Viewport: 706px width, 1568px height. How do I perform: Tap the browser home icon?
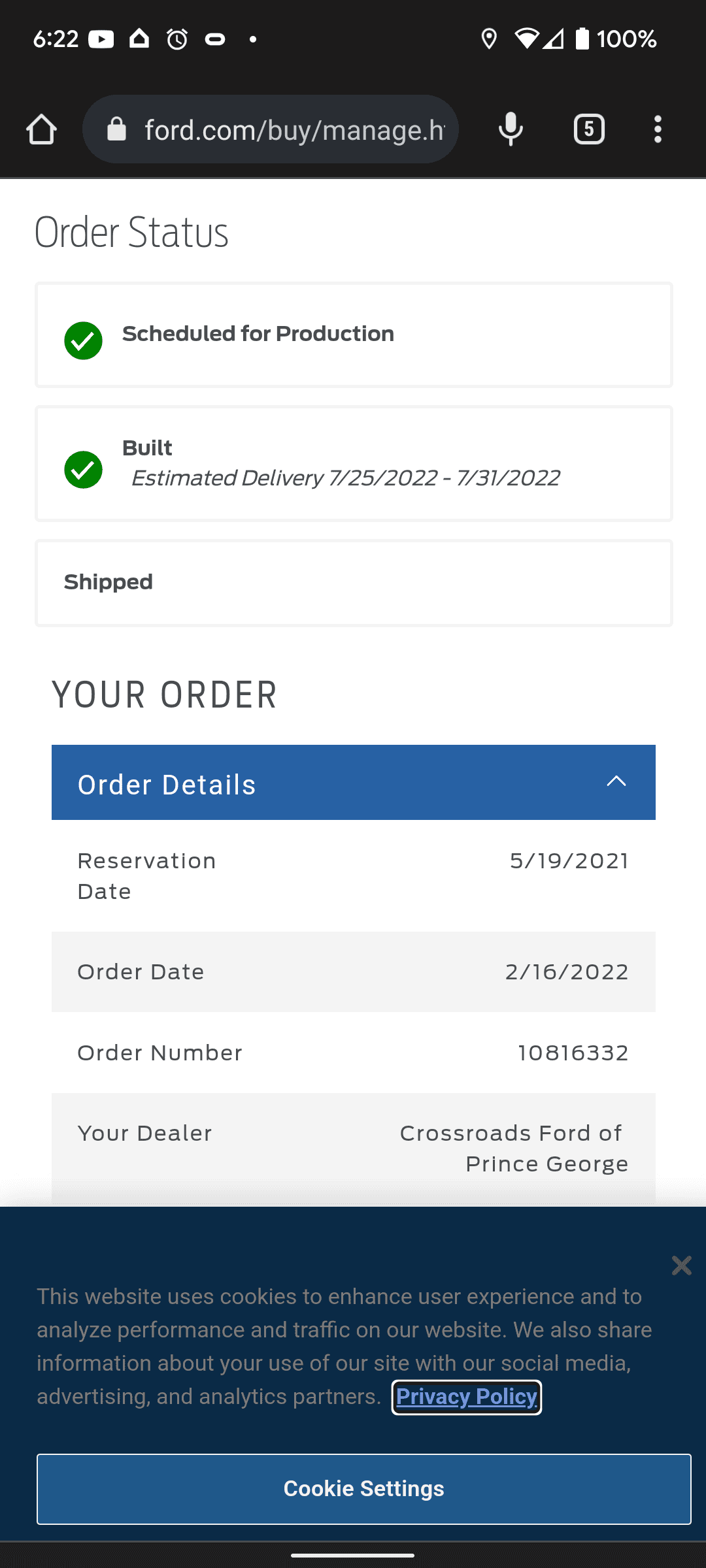(x=41, y=129)
